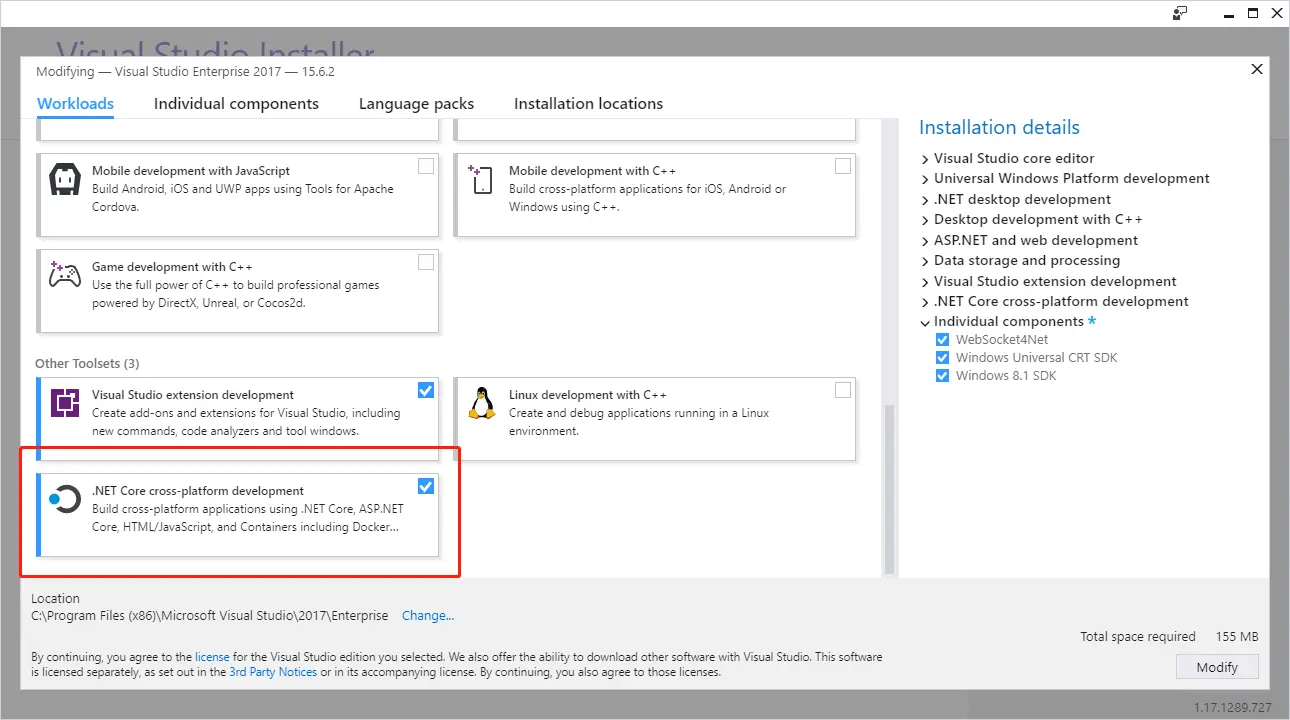The height and width of the screenshot is (720, 1290).
Task: Click the Visual Studio extension development icon
Action: 65,403
